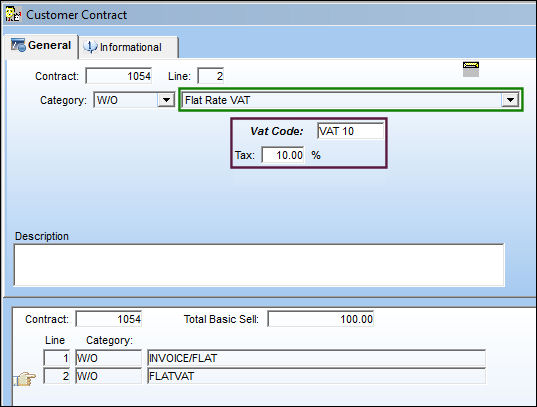Screen dimensions: 537x407
Task: Click the pointing hand row indicator
Action: coord(25,379)
